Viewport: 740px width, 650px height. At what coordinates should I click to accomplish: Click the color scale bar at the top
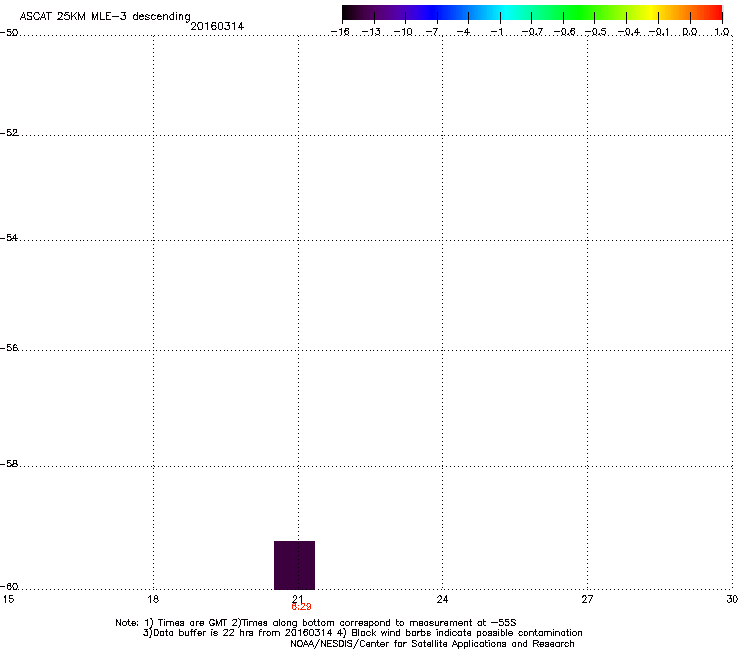pyautogui.click(x=532, y=13)
